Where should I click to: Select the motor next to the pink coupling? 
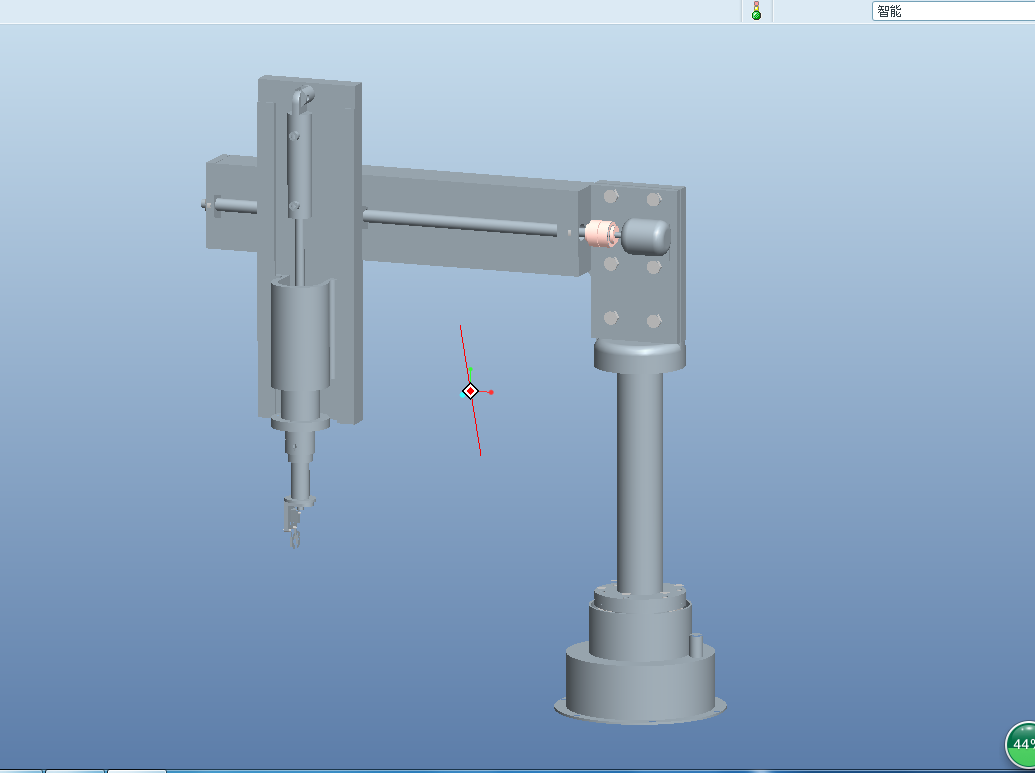(646, 236)
